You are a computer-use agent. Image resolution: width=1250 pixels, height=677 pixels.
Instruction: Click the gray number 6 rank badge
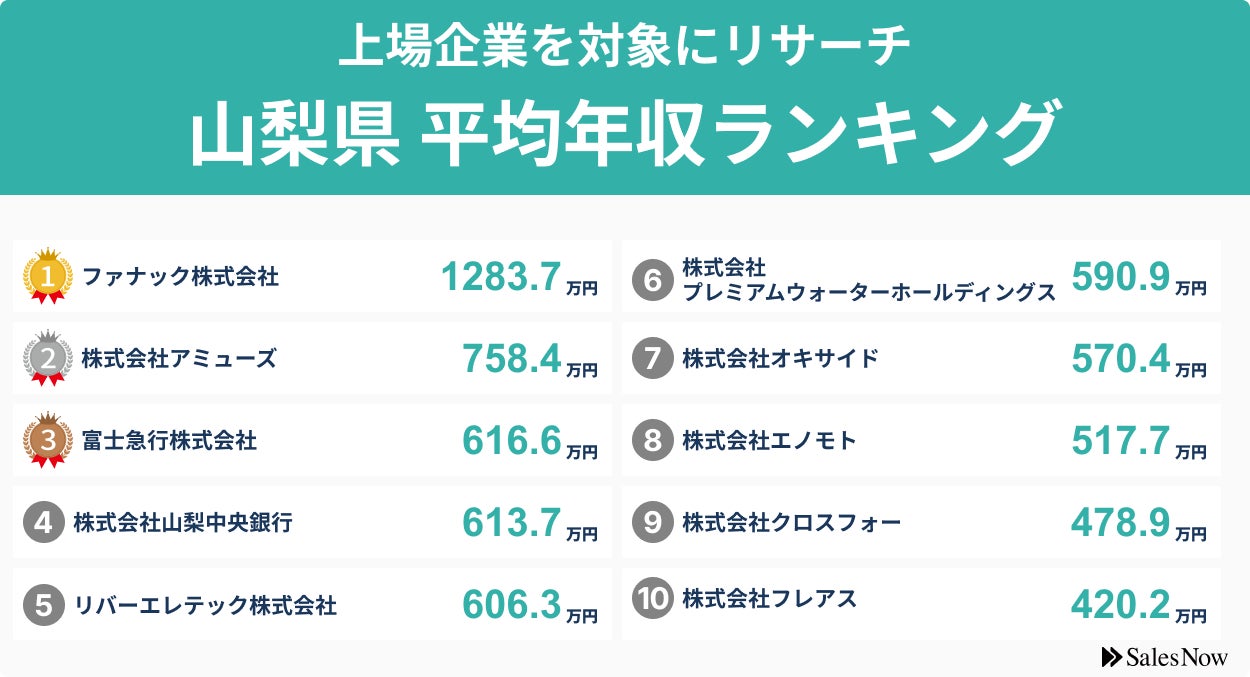coord(652,280)
